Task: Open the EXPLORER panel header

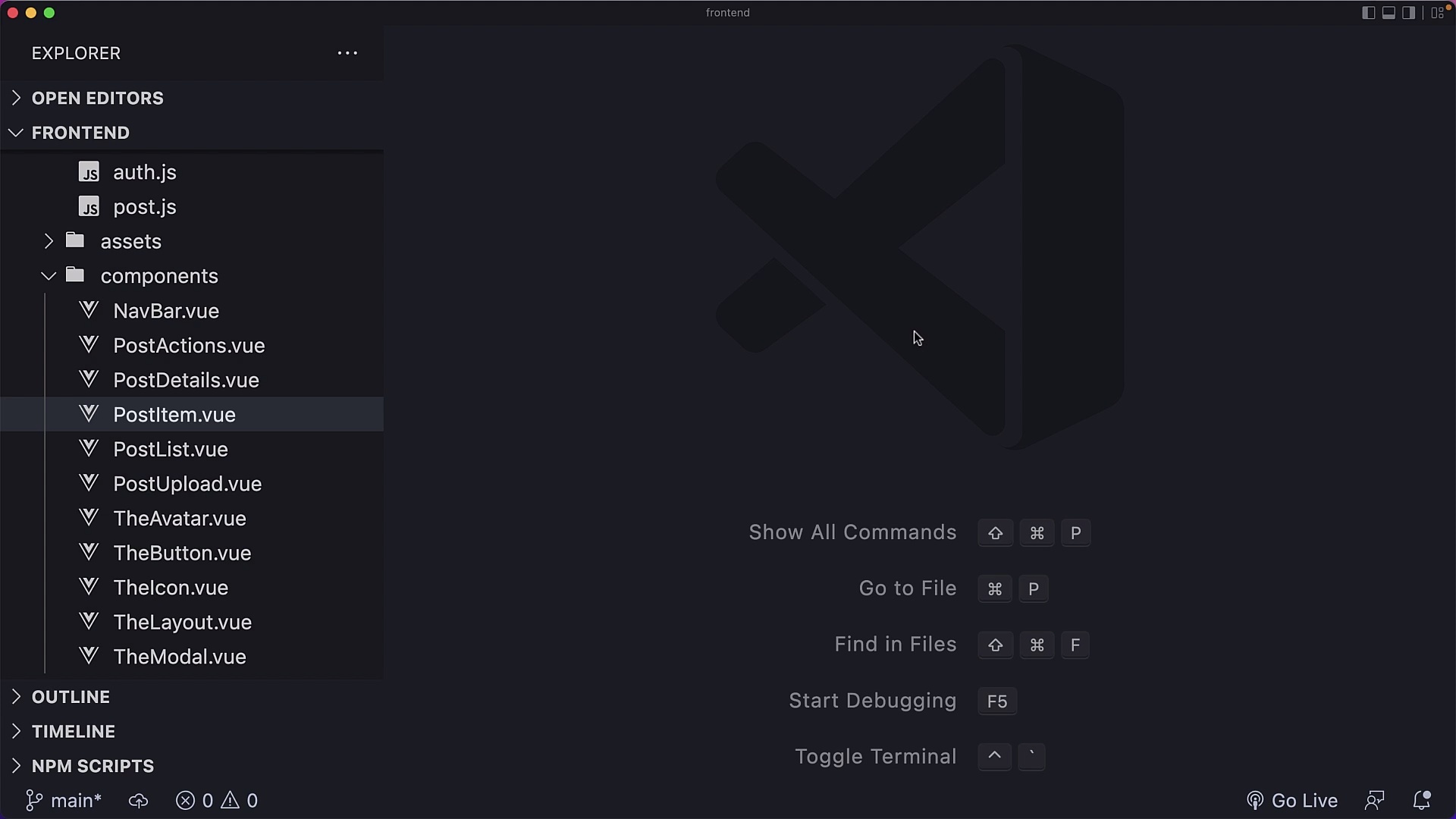Action: tap(76, 53)
